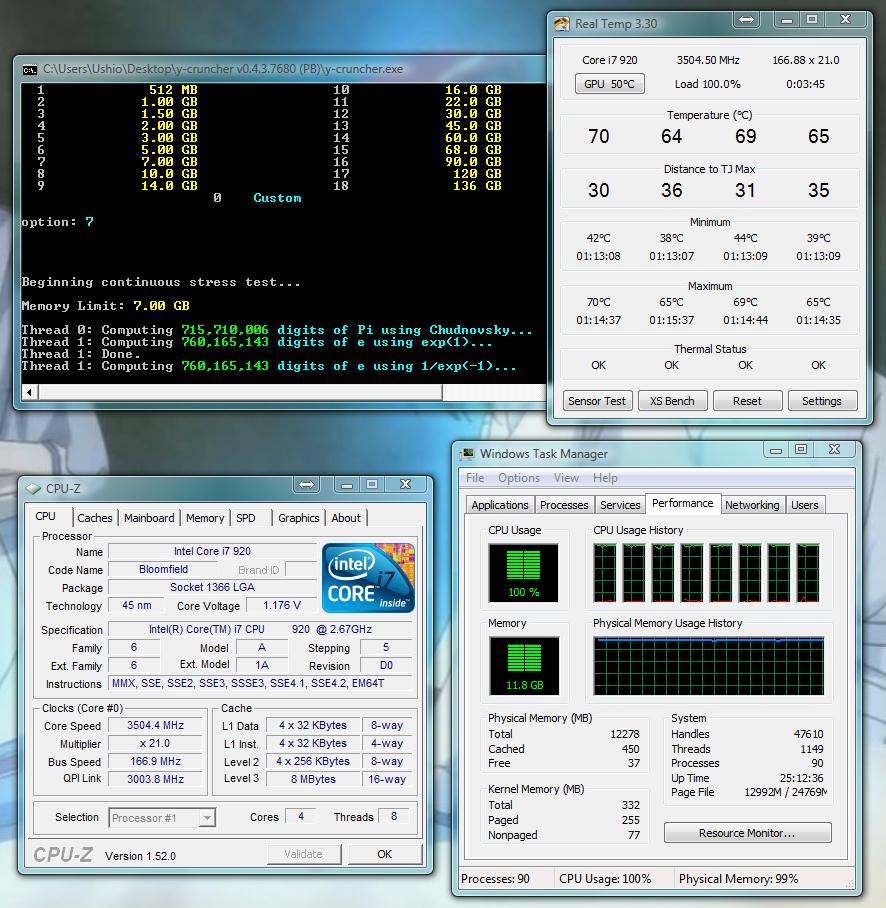Open the Options menu in Task Manager

pyautogui.click(x=519, y=478)
